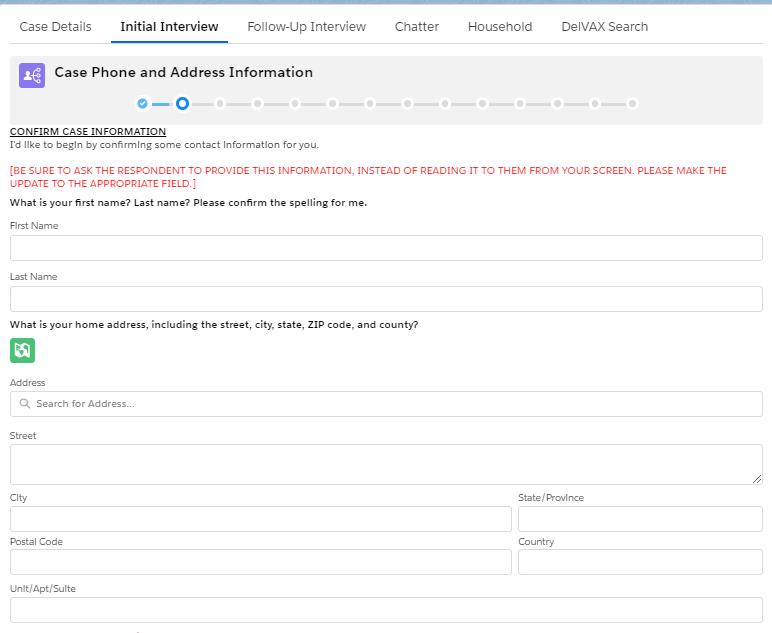Open the Chatter tab
The width and height of the screenshot is (772, 633).
pos(417,27)
